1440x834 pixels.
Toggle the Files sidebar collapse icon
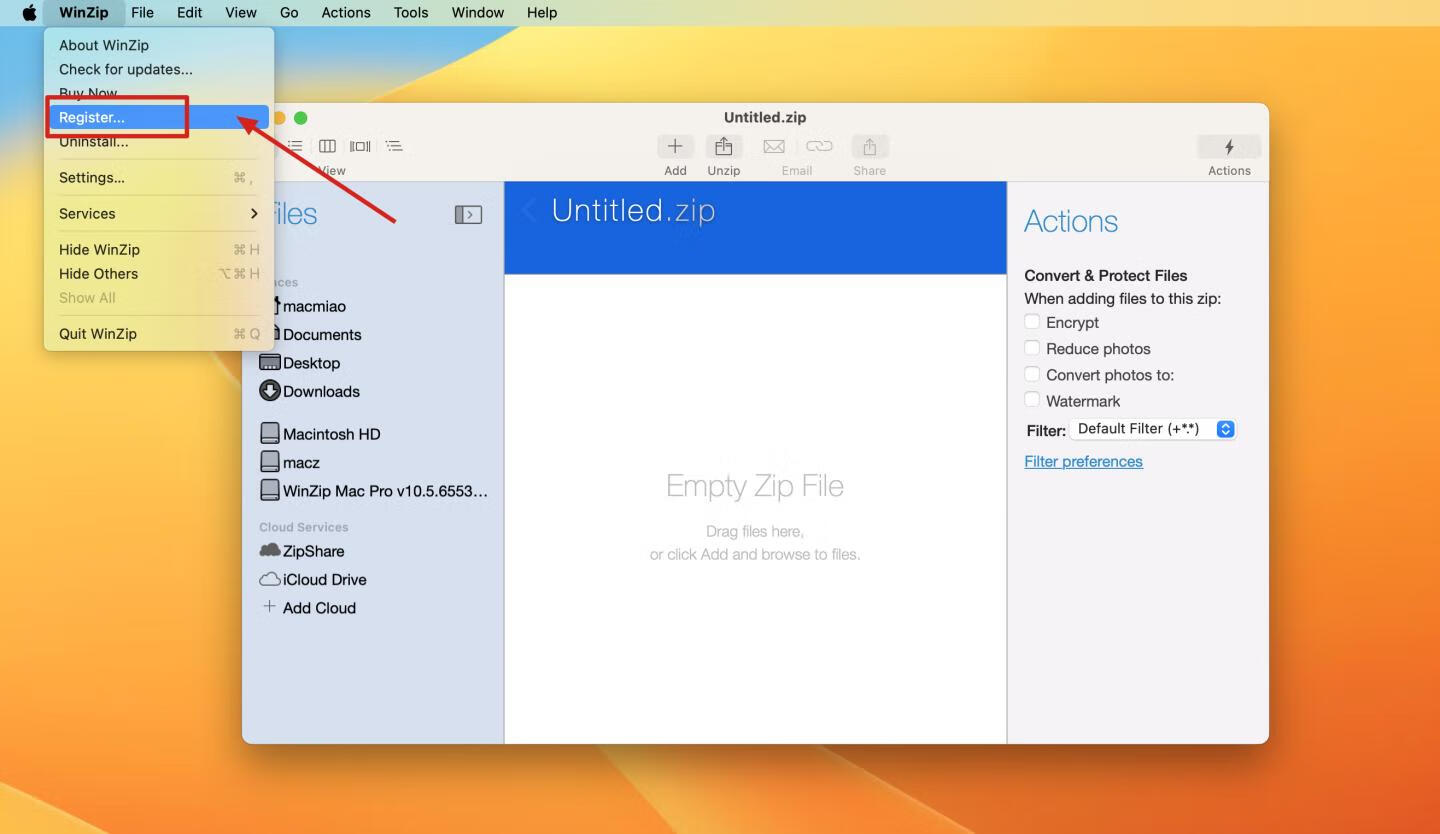(468, 215)
